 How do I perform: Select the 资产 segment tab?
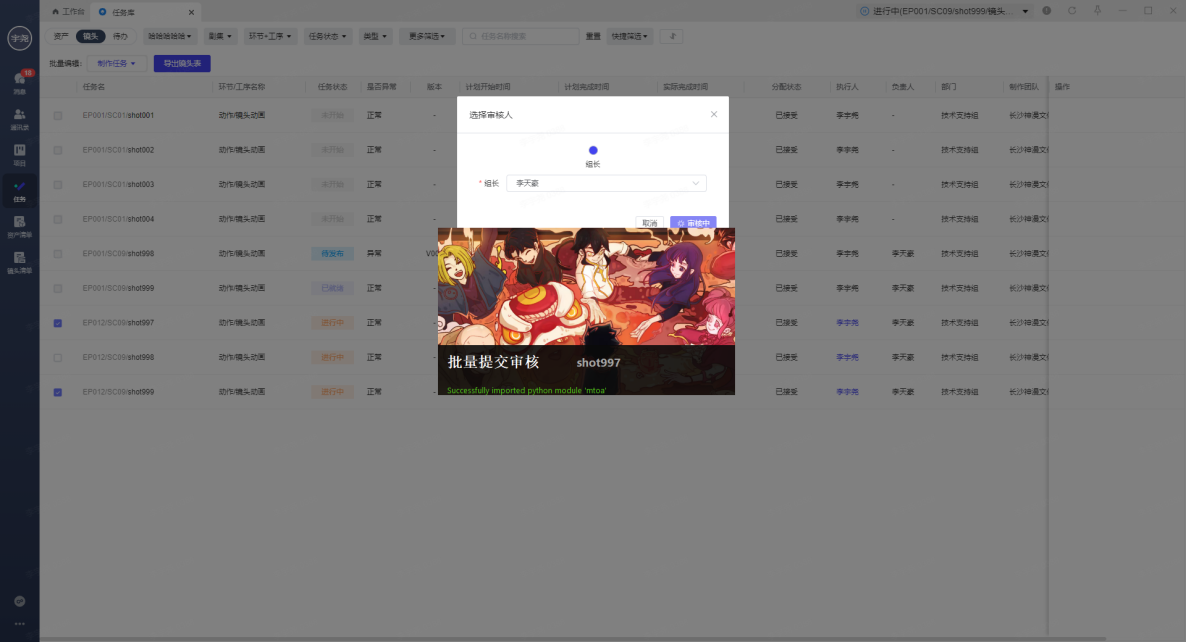[61, 36]
